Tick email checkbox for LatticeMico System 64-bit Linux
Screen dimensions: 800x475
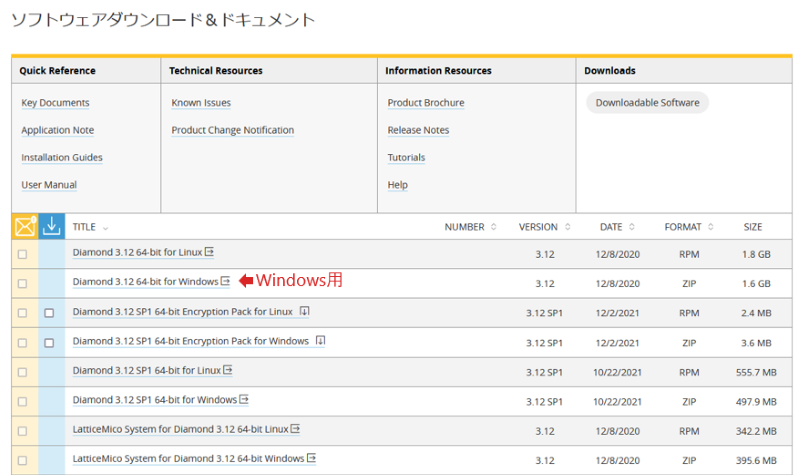pyautogui.click(x=22, y=431)
